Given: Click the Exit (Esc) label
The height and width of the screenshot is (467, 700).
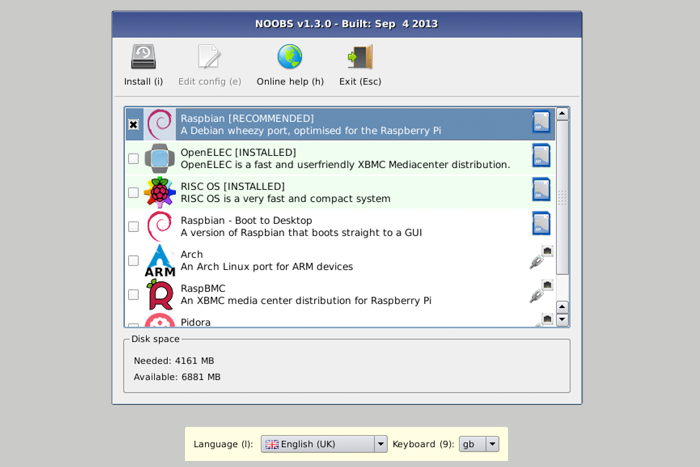Looking at the screenshot, I should click(360, 82).
